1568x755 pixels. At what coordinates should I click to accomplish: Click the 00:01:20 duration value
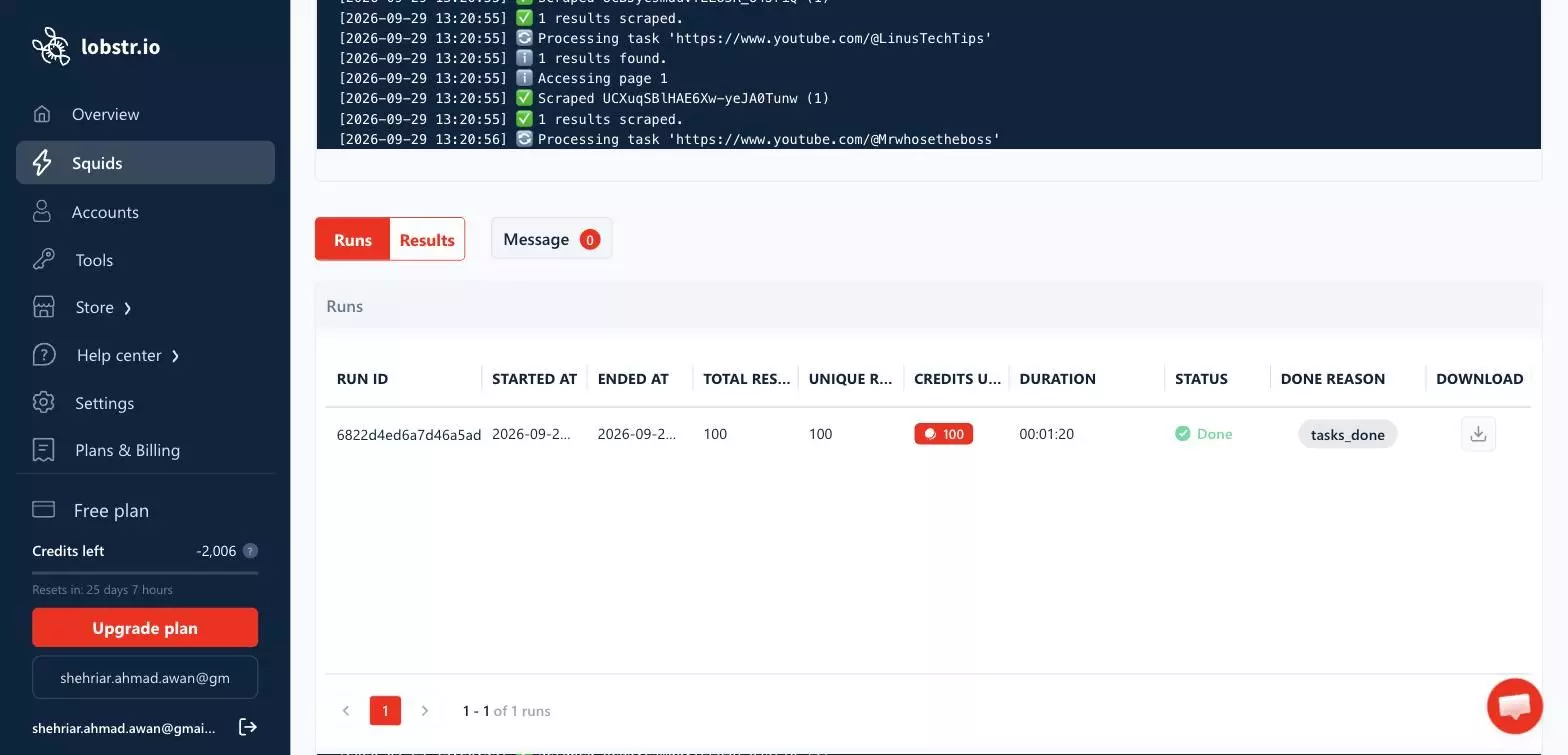pyautogui.click(x=1047, y=434)
